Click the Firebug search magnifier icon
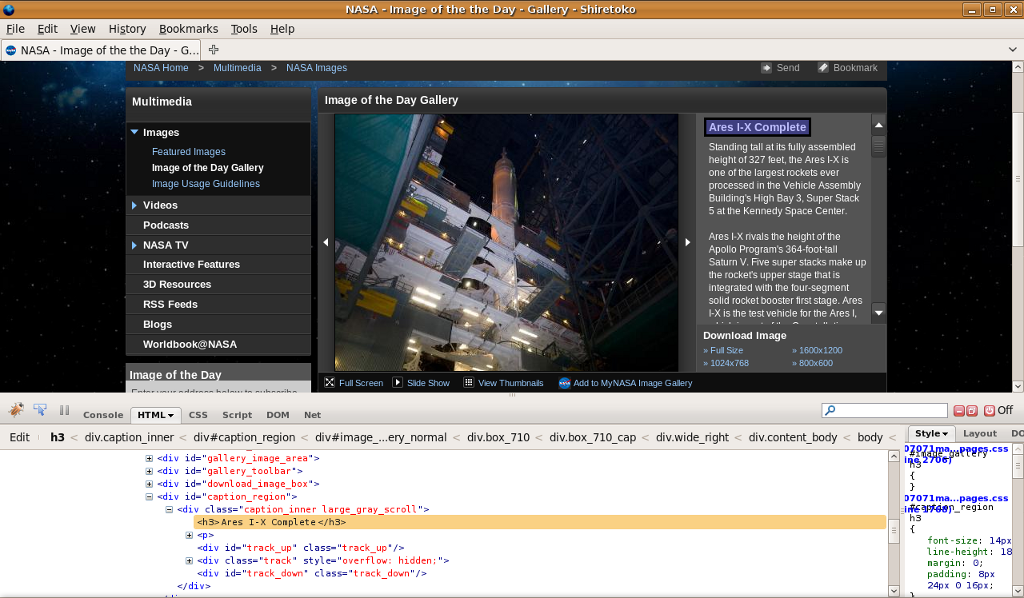This screenshot has height=598, width=1024. tap(830, 410)
